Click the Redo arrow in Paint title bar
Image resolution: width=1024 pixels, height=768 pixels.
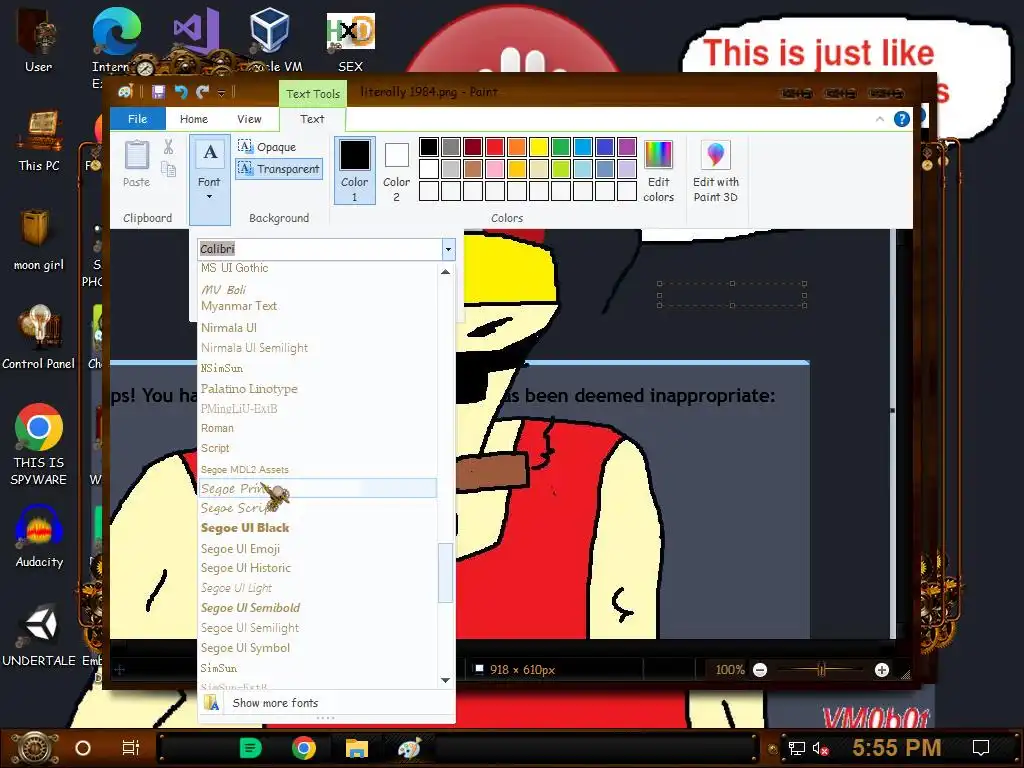(x=202, y=92)
